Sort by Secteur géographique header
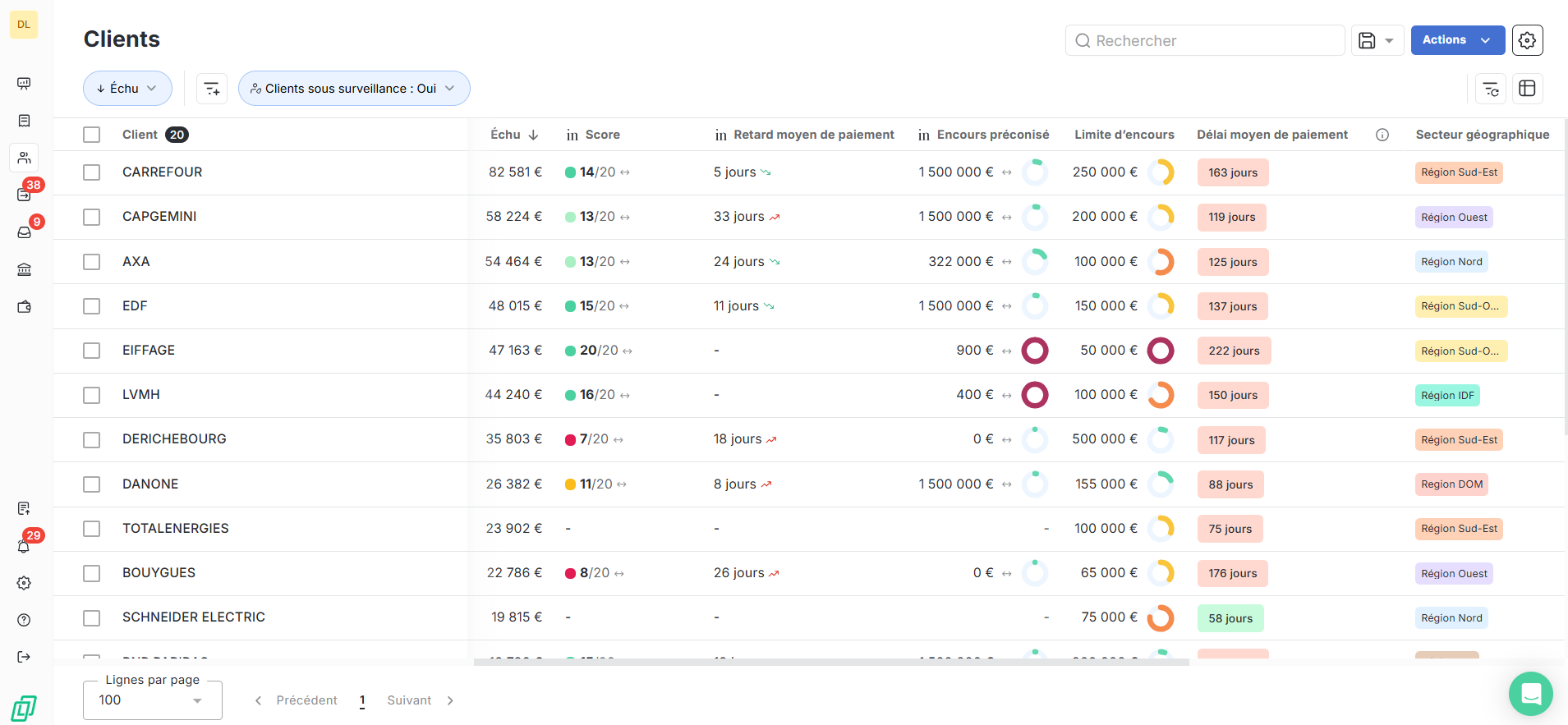The height and width of the screenshot is (725, 1568). [x=1483, y=135]
